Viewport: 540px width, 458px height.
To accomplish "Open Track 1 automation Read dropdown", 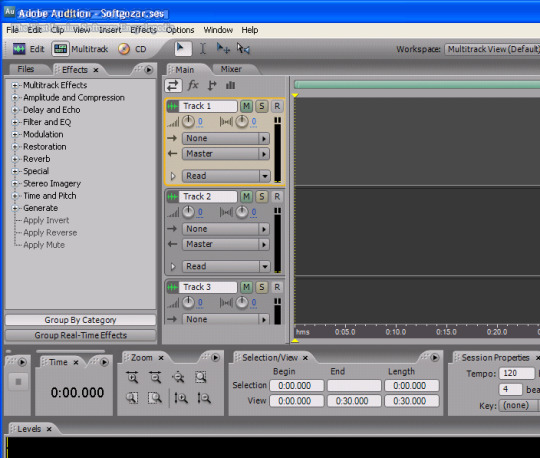I will pos(226,176).
